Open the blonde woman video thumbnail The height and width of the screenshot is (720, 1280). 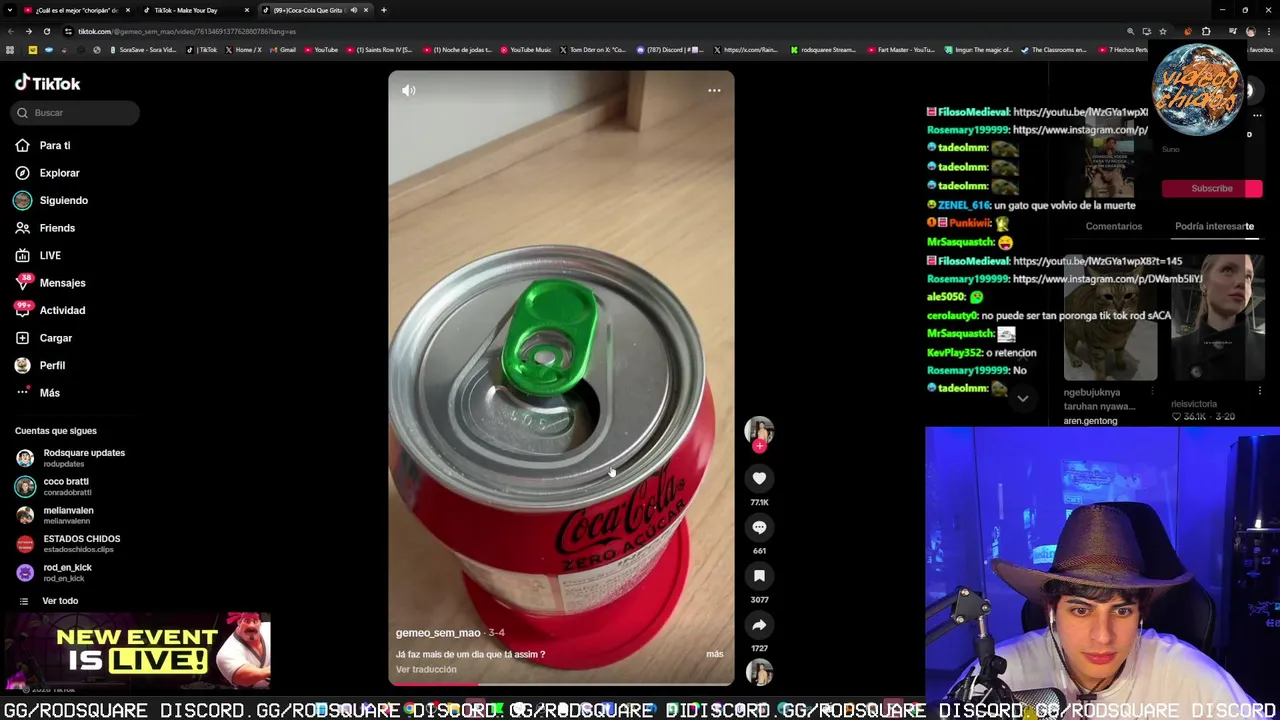(1217, 318)
